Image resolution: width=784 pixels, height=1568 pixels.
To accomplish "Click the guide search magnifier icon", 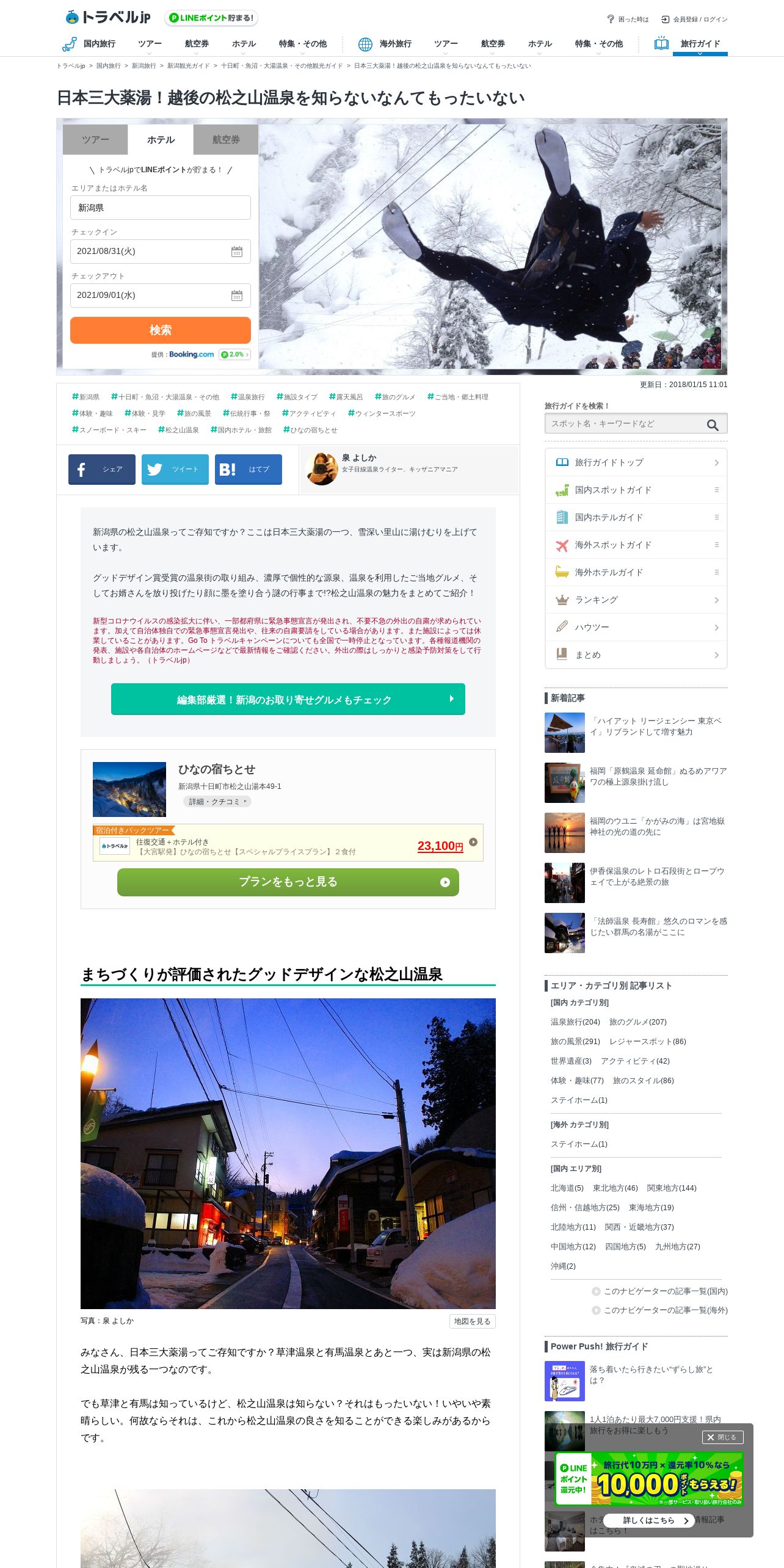I will pyautogui.click(x=713, y=425).
